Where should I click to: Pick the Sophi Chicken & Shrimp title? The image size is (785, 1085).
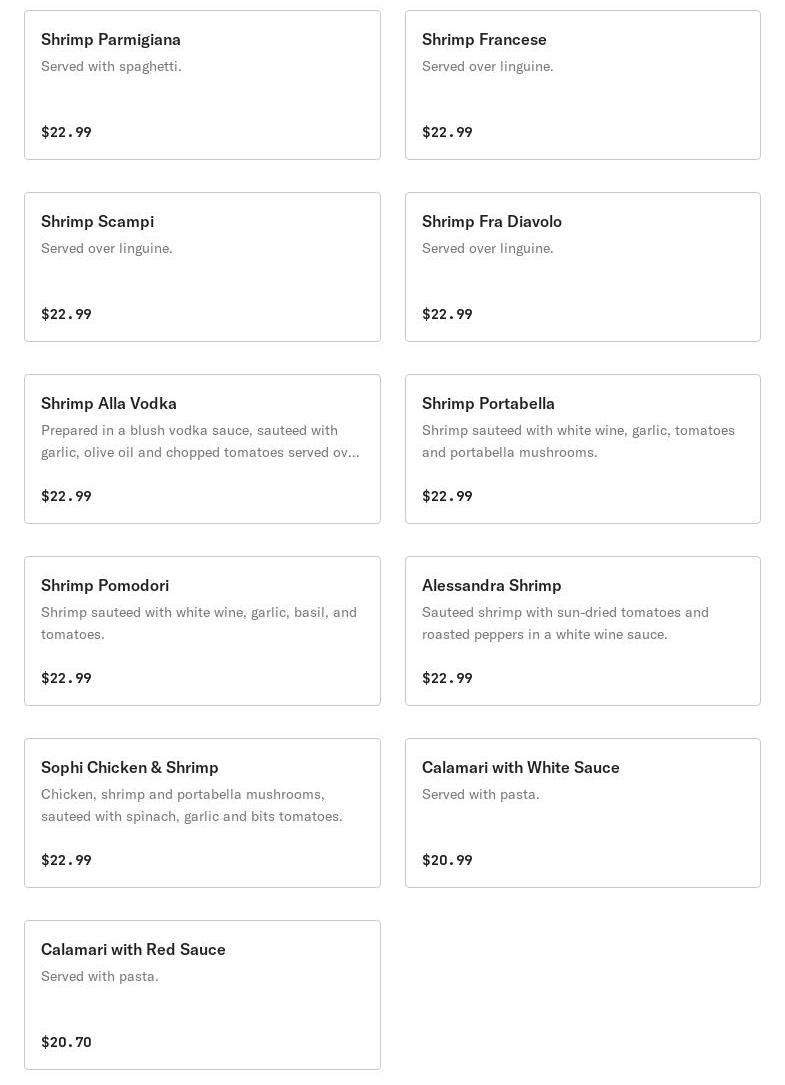coord(130,768)
